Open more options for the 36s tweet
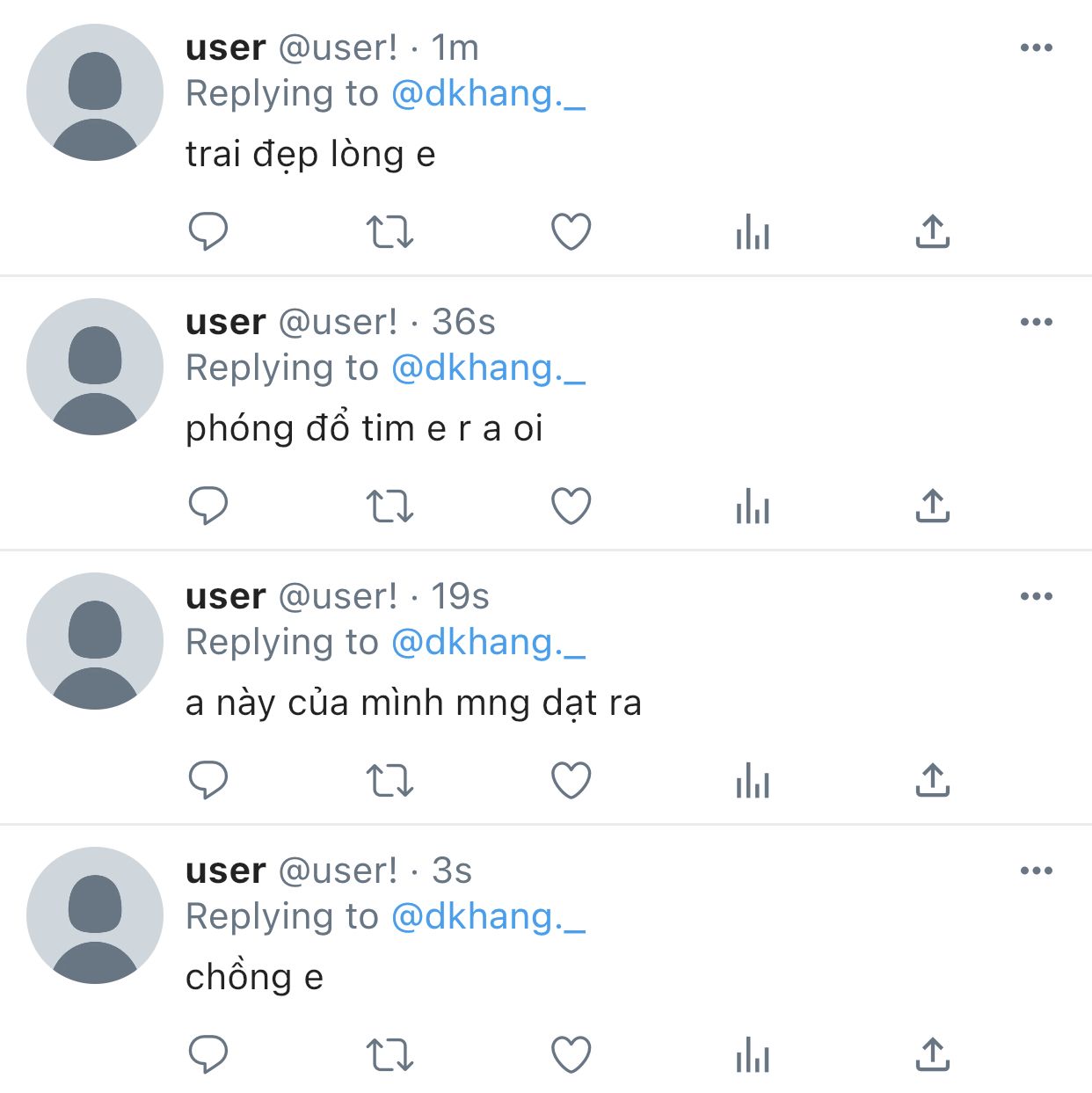This screenshot has width=1092, height=1093. pos(1037,322)
